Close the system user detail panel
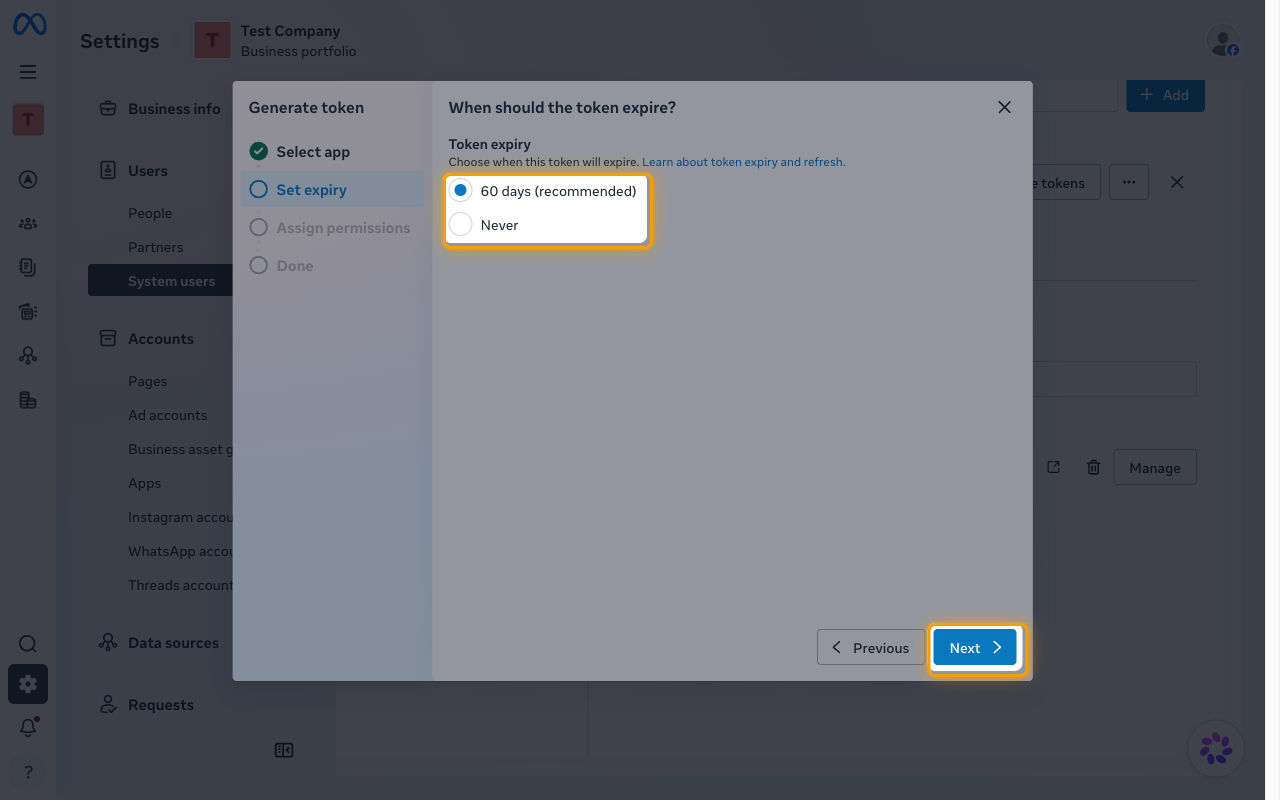1280x800 pixels. point(1177,182)
